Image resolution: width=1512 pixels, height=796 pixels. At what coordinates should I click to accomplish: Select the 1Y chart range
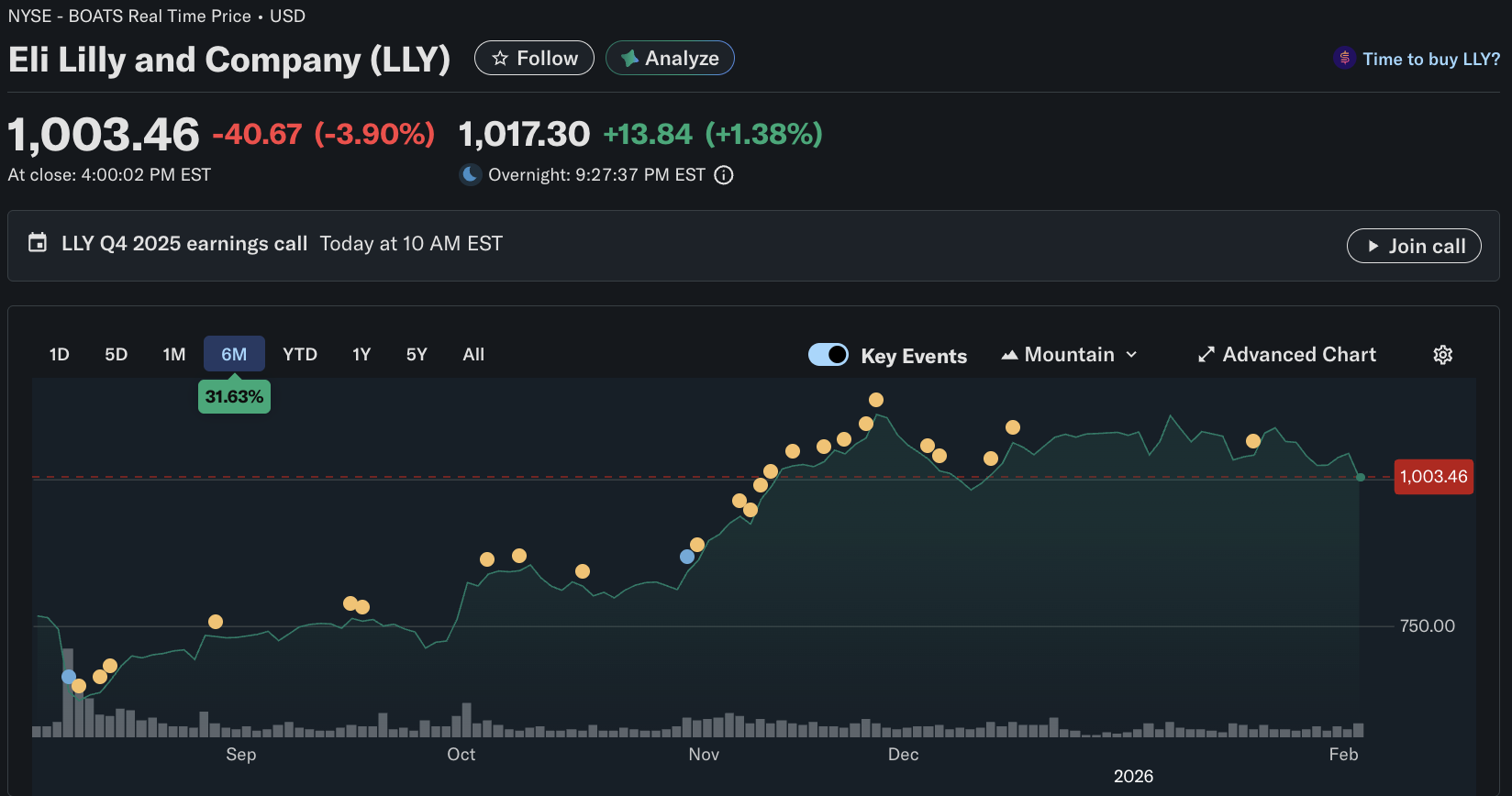361,354
